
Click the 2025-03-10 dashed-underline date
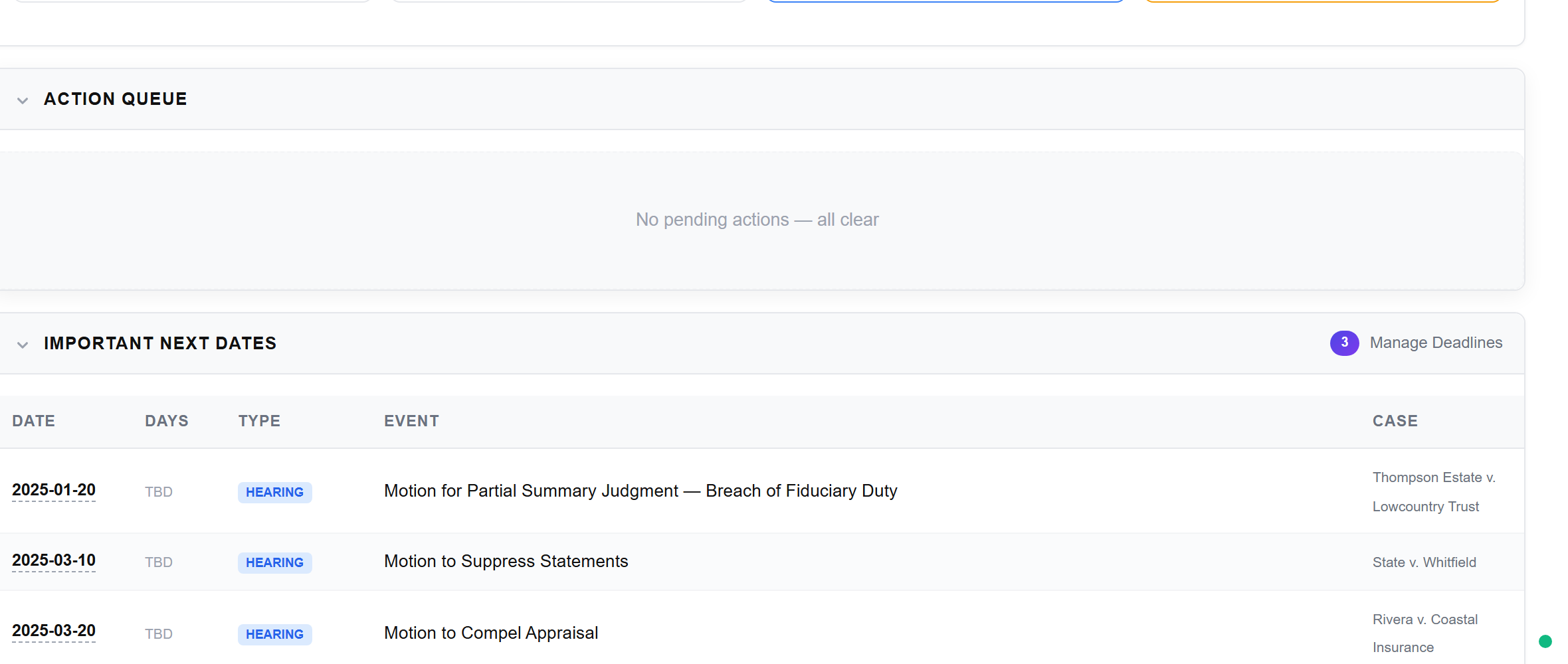(53, 560)
